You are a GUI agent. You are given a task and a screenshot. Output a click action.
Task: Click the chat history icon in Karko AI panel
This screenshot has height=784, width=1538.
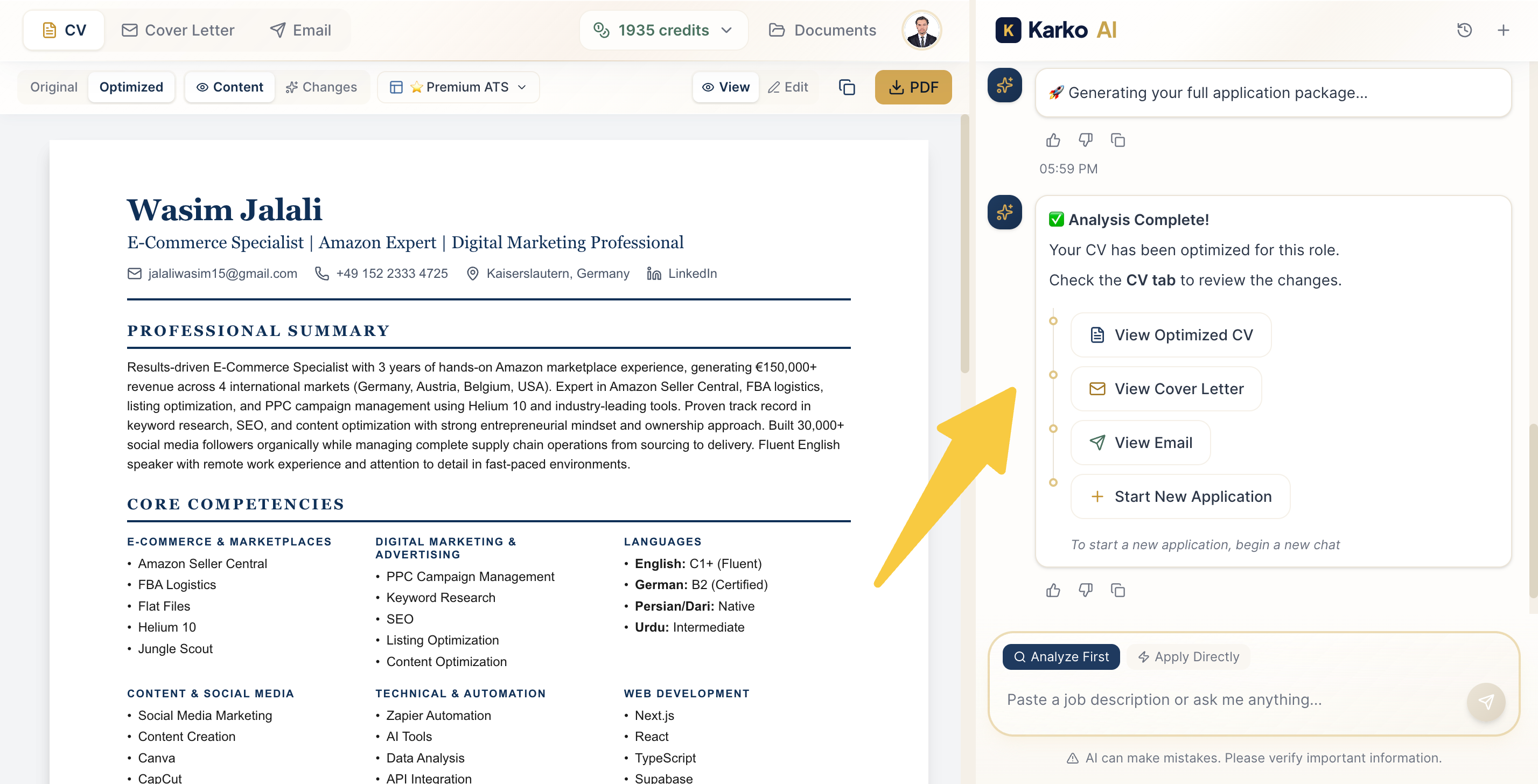[x=1464, y=30]
